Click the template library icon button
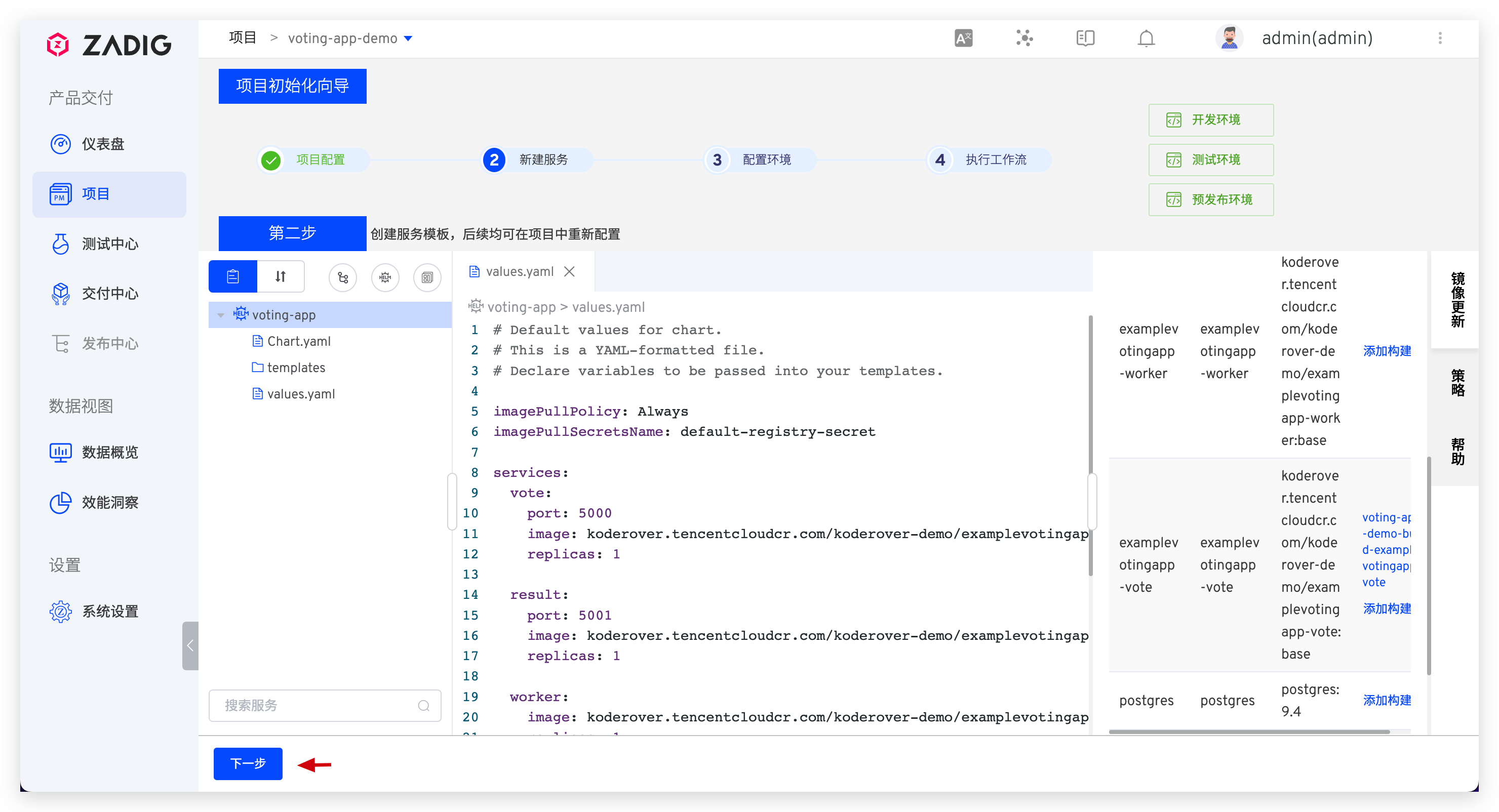1499x812 pixels. pos(427,277)
